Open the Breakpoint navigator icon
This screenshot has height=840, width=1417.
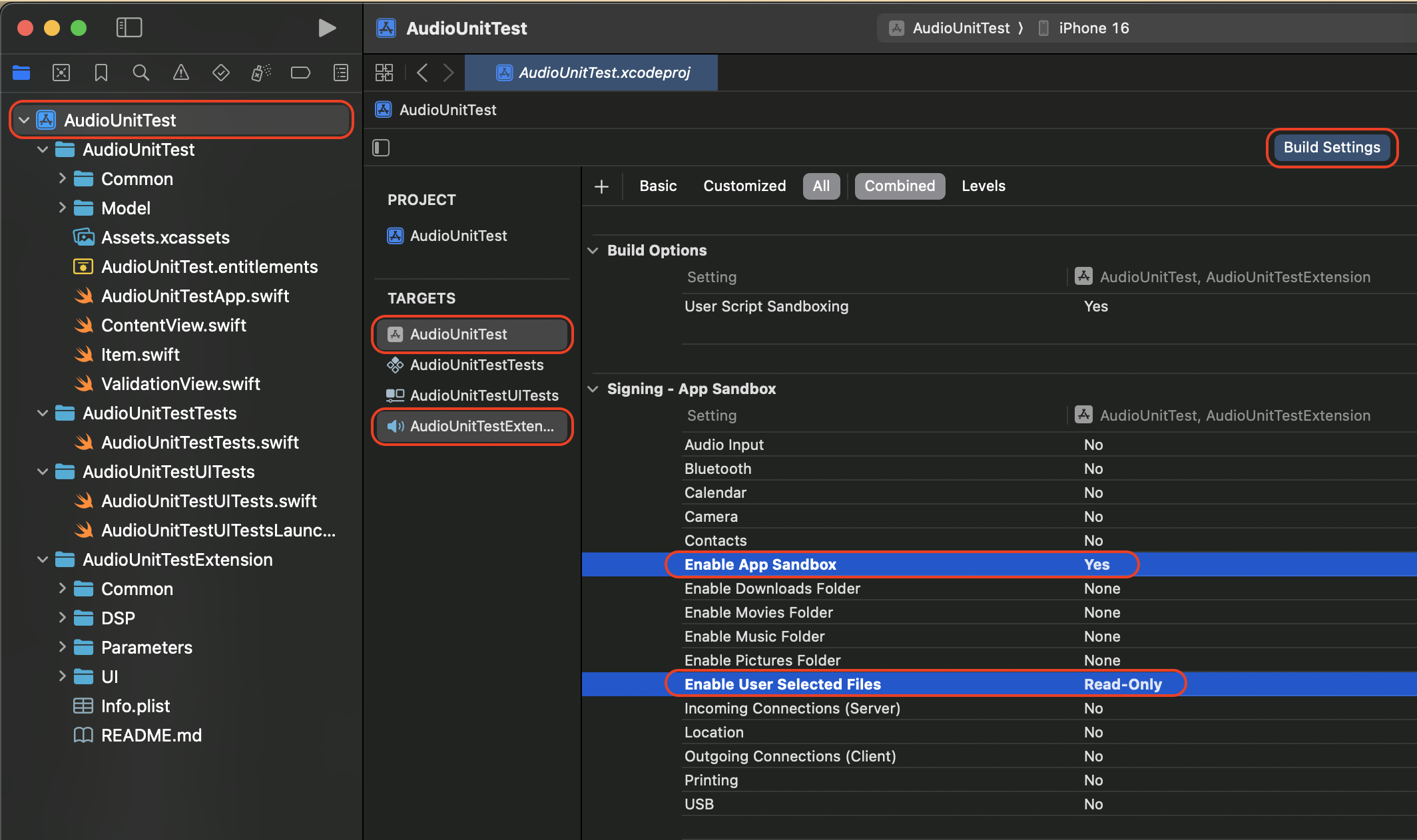(300, 73)
